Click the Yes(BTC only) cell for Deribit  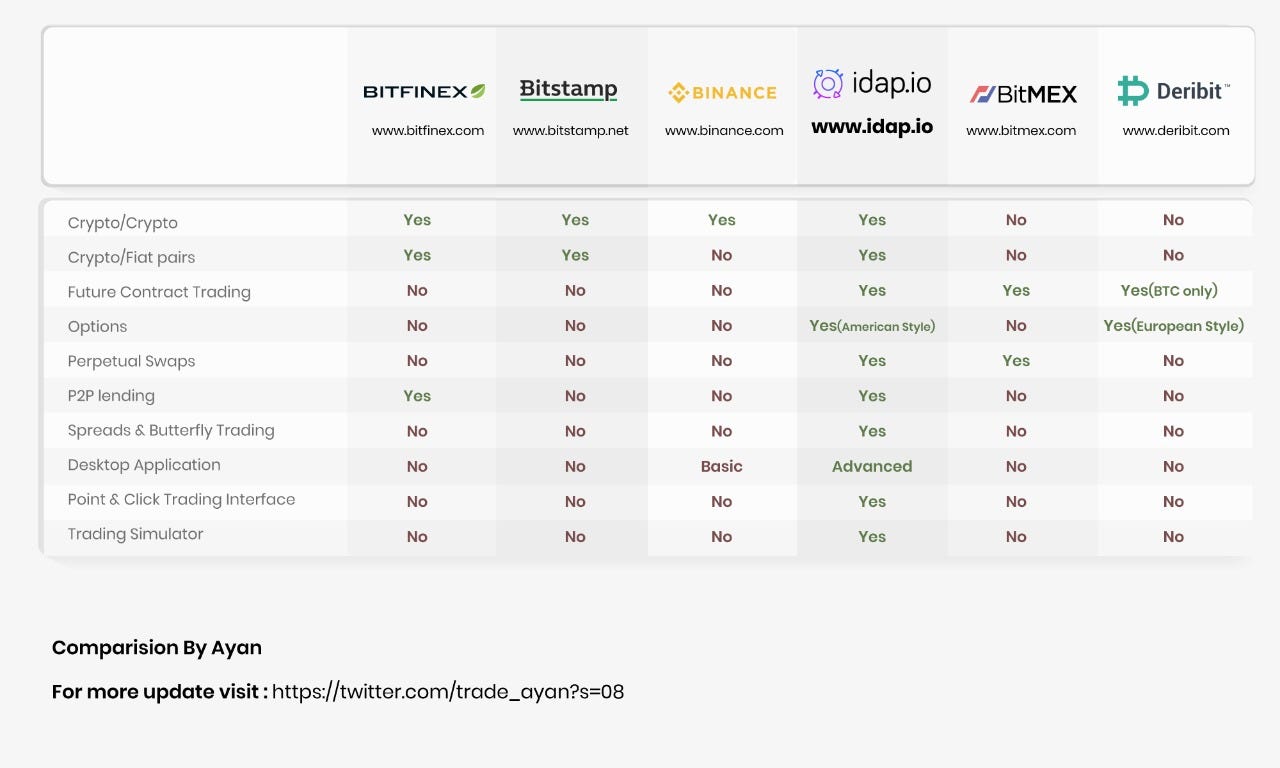coord(1169,291)
